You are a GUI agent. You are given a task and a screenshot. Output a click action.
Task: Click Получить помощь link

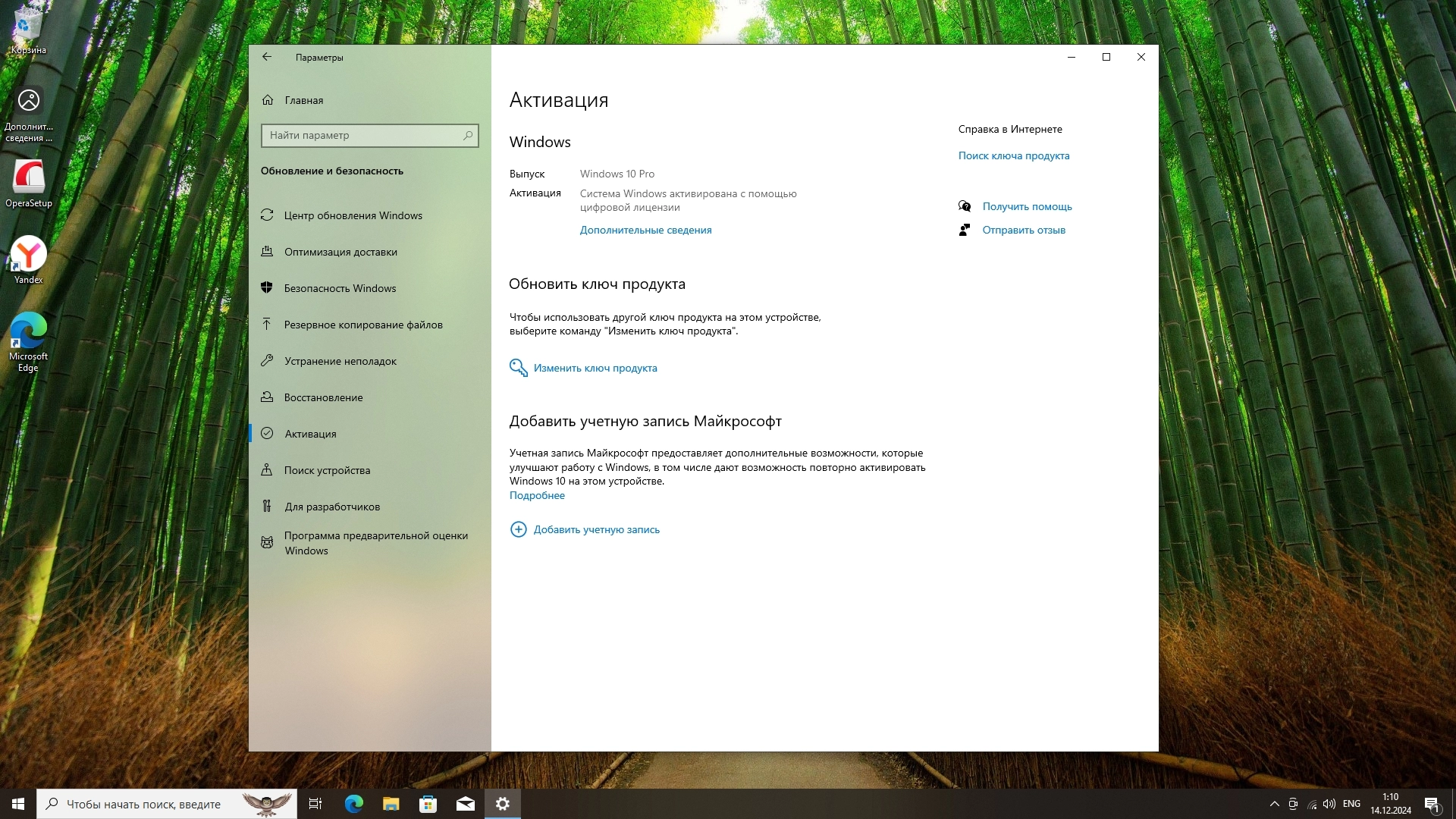(x=1027, y=206)
